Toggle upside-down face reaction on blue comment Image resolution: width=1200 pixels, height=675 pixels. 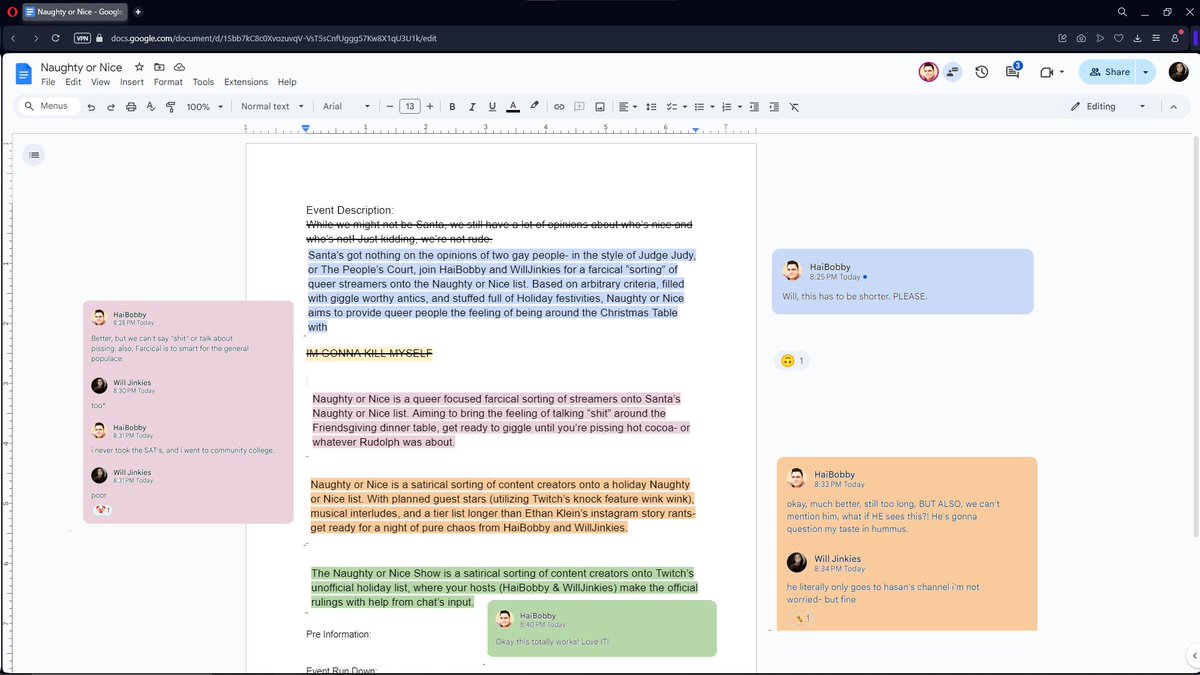point(792,360)
